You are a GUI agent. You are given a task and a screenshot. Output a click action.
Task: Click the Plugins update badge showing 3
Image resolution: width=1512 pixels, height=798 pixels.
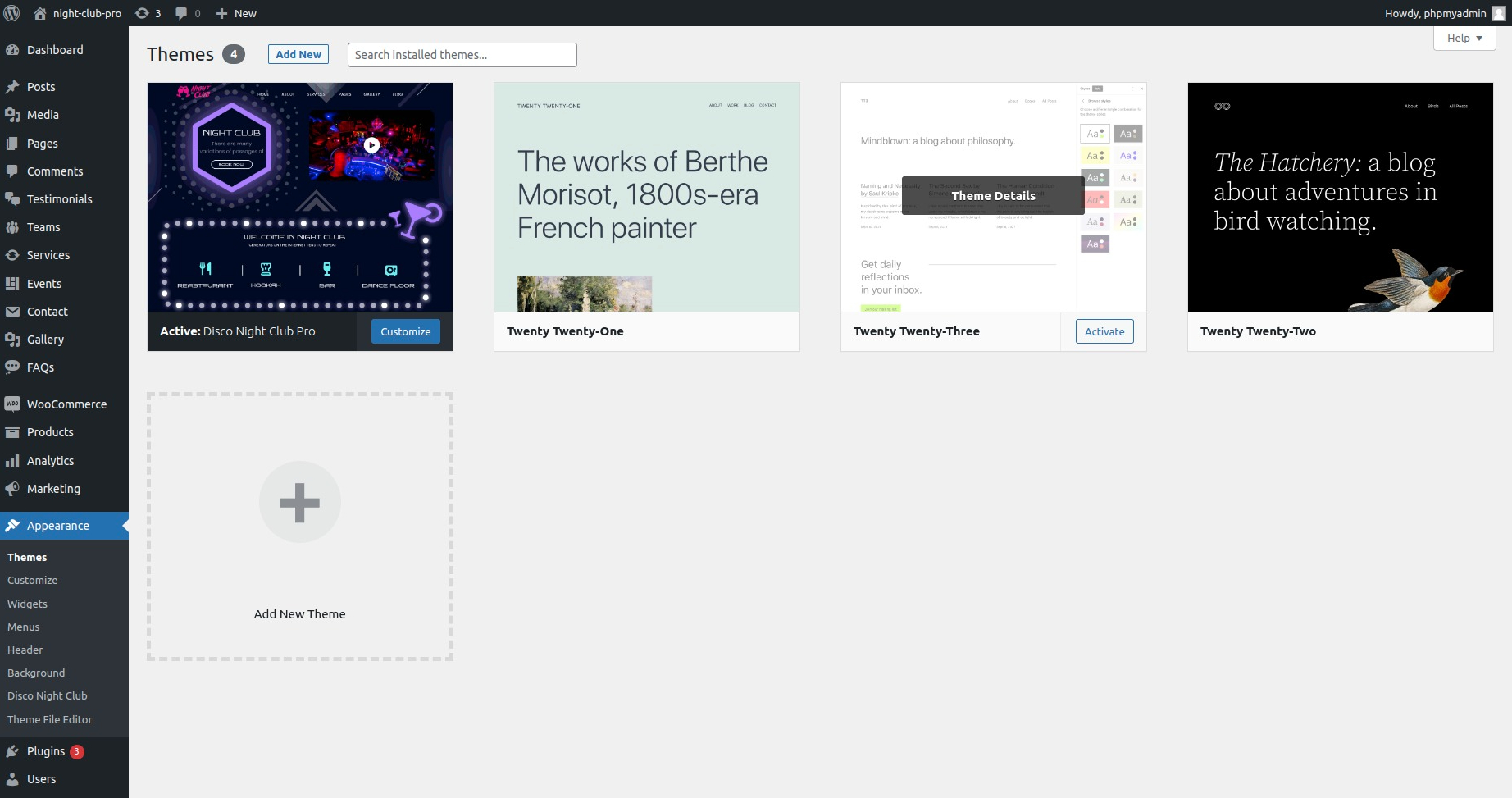pos(77,751)
